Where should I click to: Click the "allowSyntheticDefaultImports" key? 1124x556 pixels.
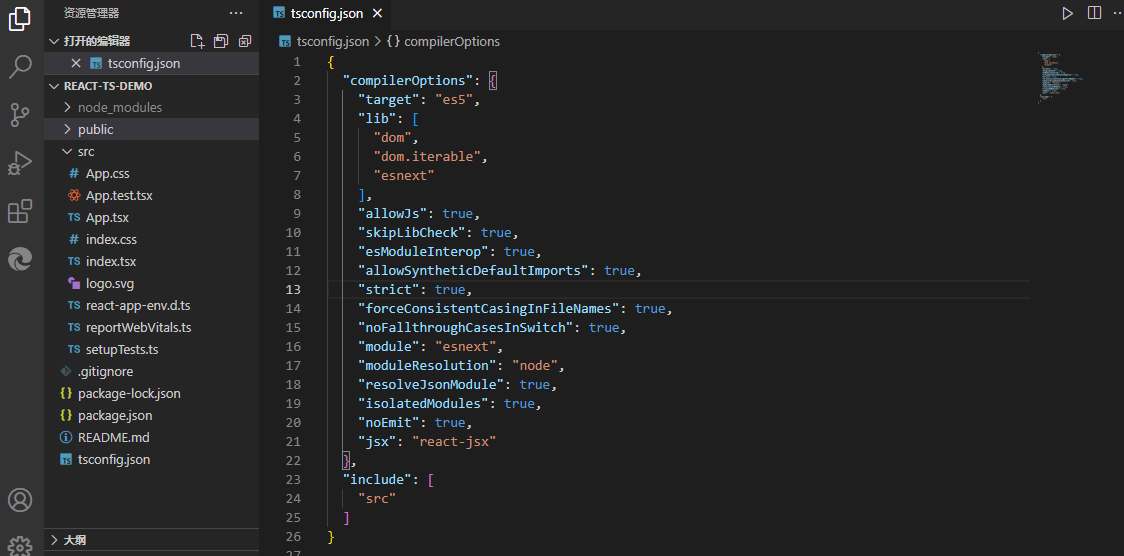474,271
